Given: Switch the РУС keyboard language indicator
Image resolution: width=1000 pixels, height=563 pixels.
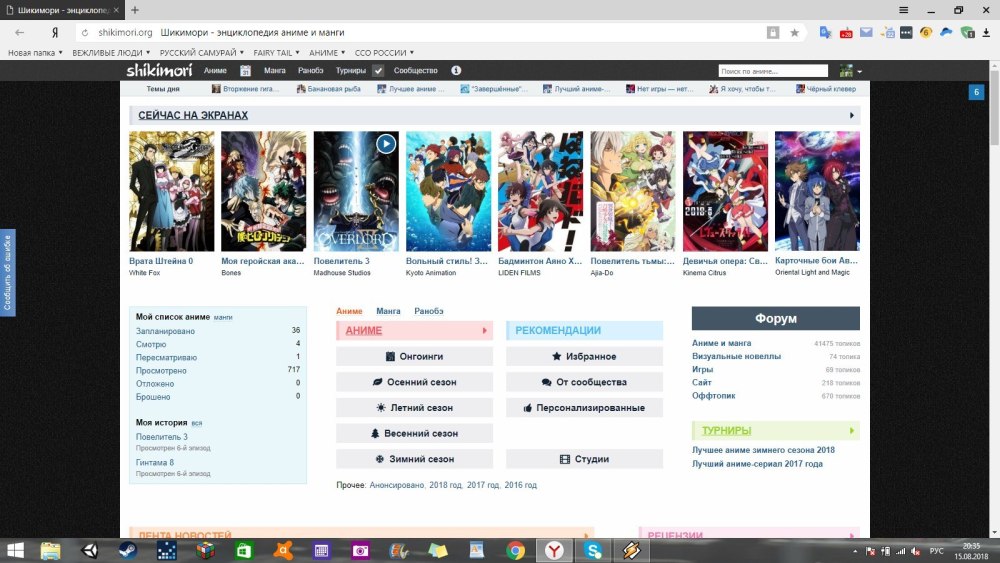Looking at the screenshot, I should tap(936, 551).
